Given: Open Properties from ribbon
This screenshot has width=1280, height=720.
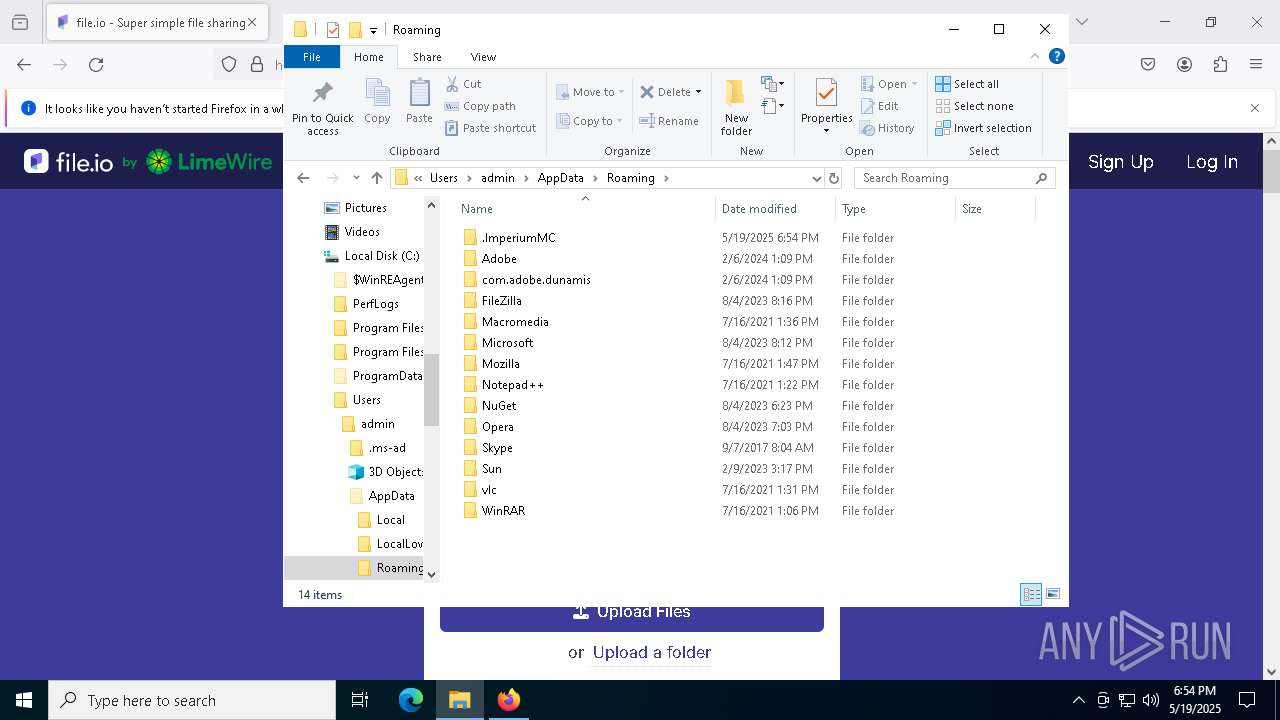Looking at the screenshot, I should [826, 107].
